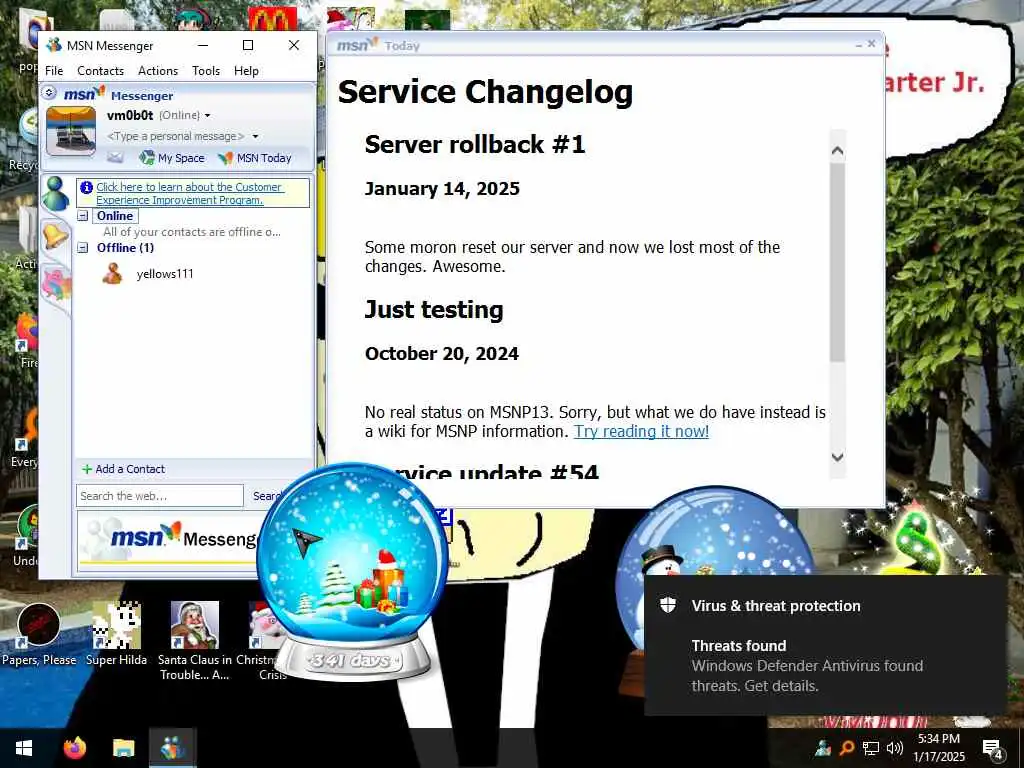Open the e-mail inbox envelope icon
1024x768 pixels.
pos(115,157)
